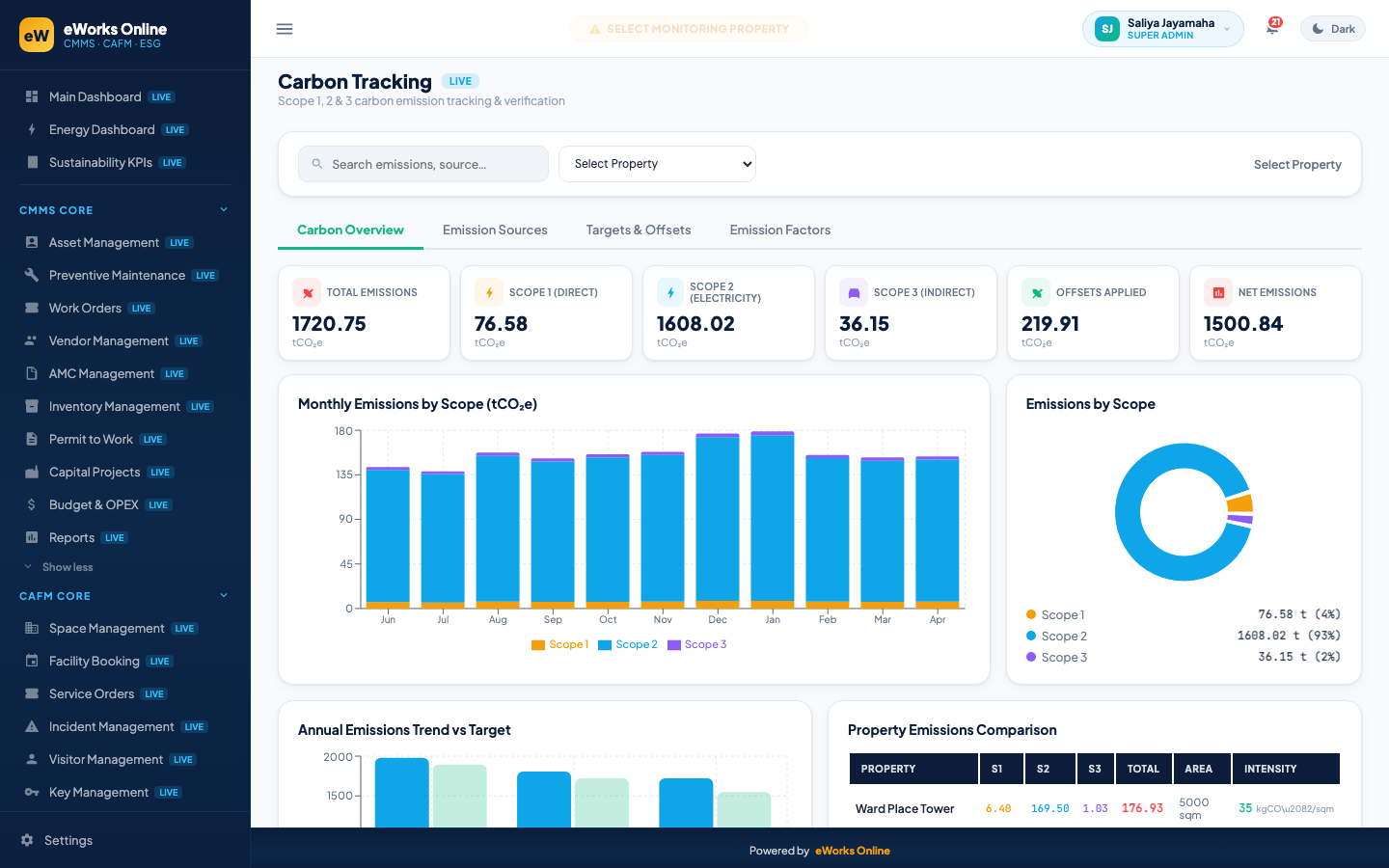
Task: Open Space Management building icon
Action: (x=32, y=628)
